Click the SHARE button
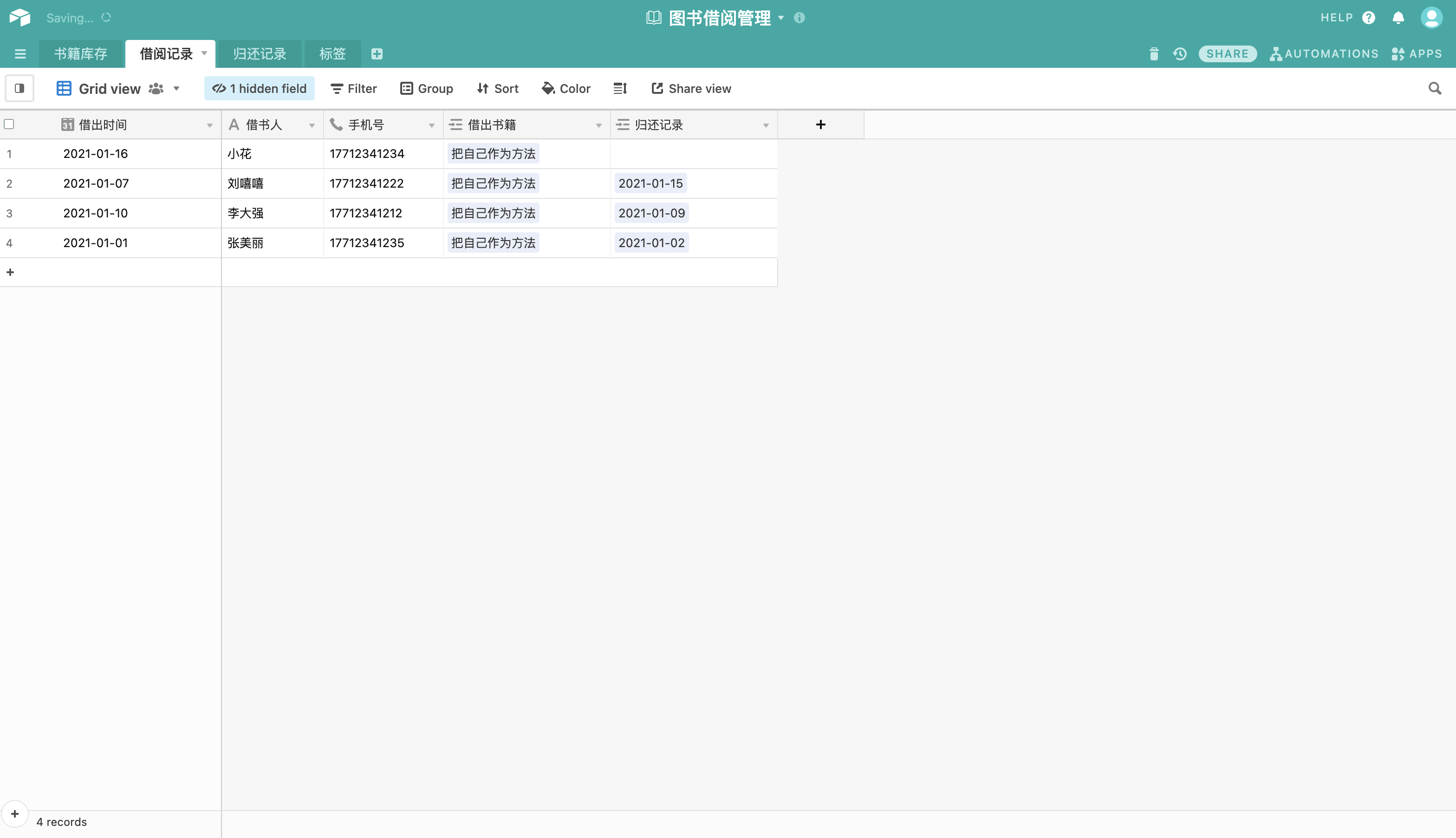This screenshot has height=838, width=1456. (x=1227, y=54)
